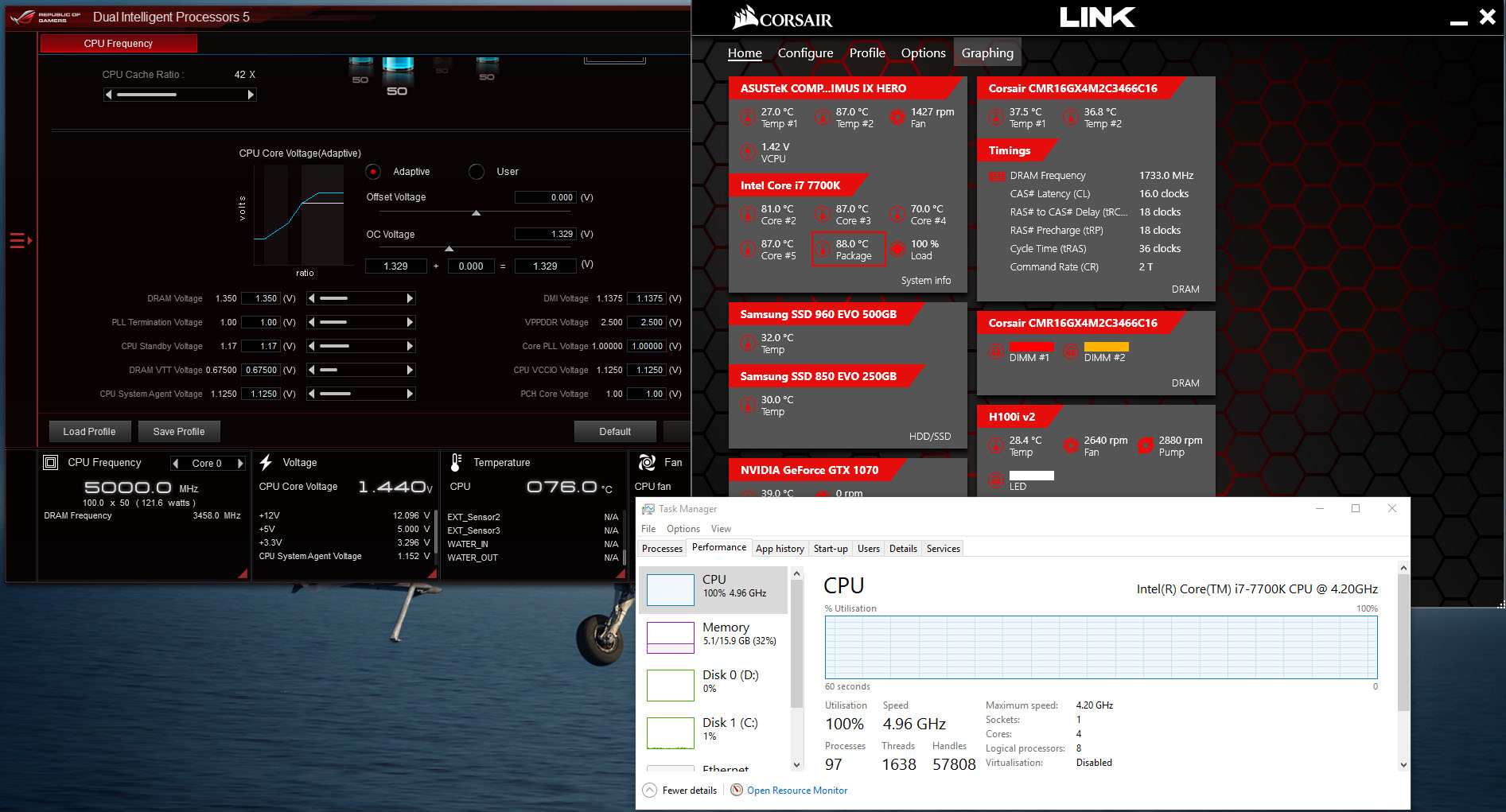Click the red sidebar menu icon
The width and height of the screenshot is (1506, 812).
(x=21, y=240)
